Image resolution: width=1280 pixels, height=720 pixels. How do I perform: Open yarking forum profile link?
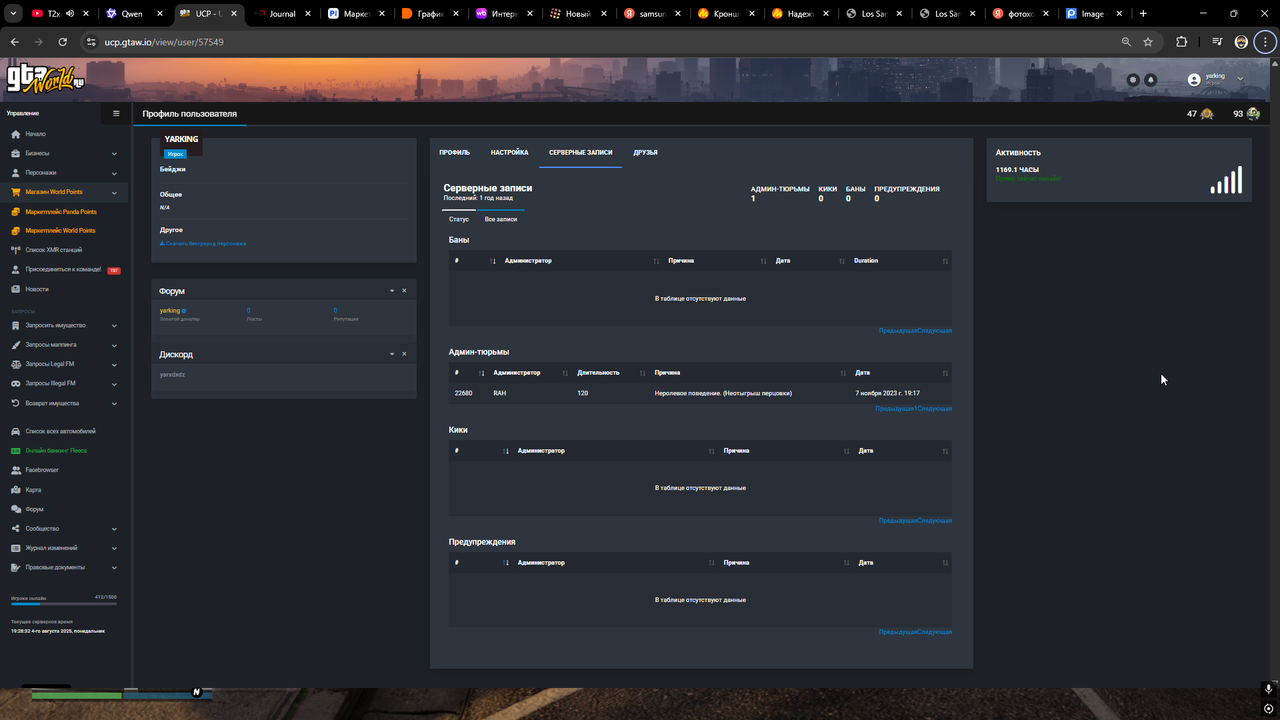[170, 311]
